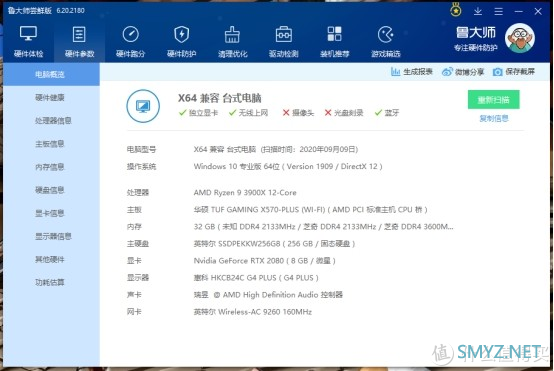Open the 硬件体检 hardware checkup section
Screen dimensions: 554x371
pyautogui.click(x=28, y=42)
